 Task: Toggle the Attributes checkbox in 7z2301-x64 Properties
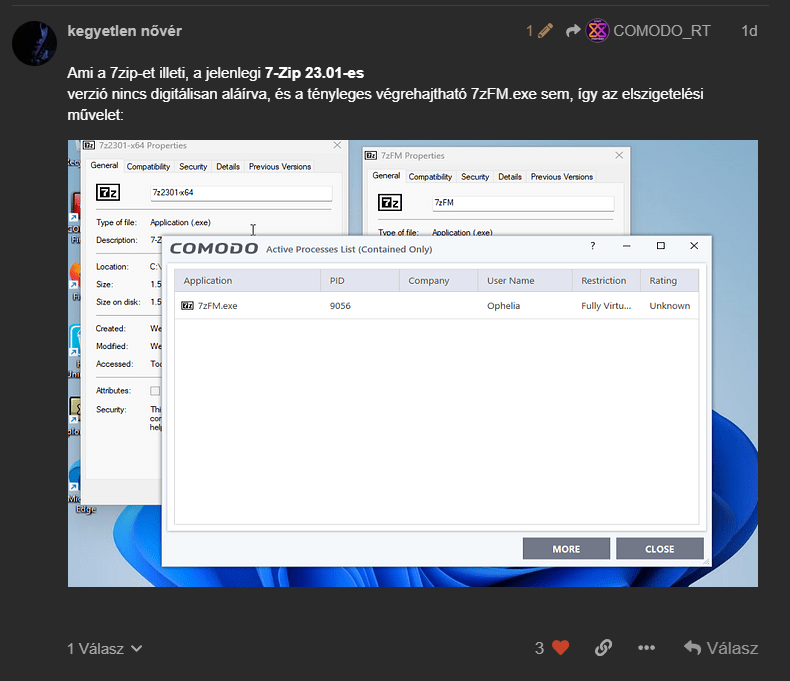[155, 391]
